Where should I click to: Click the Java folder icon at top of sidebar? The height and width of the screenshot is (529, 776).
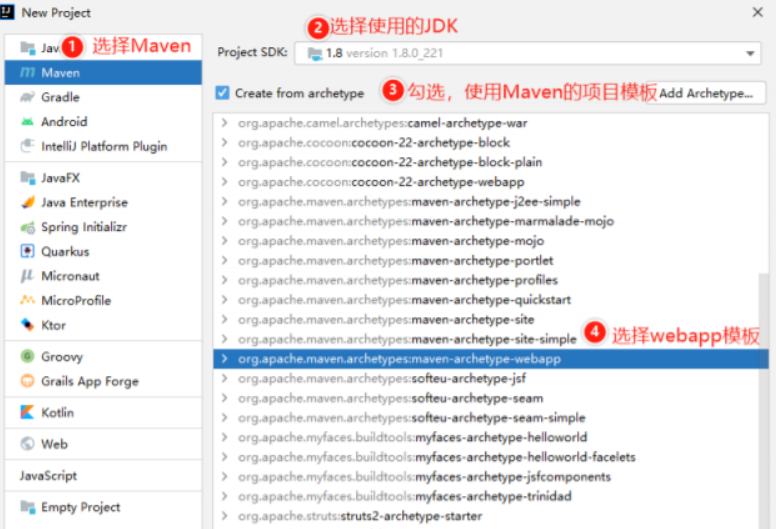point(28,48)
